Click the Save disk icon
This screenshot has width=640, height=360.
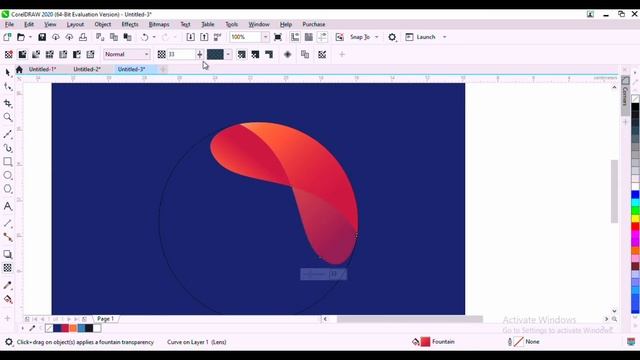[x=42, y=37]
